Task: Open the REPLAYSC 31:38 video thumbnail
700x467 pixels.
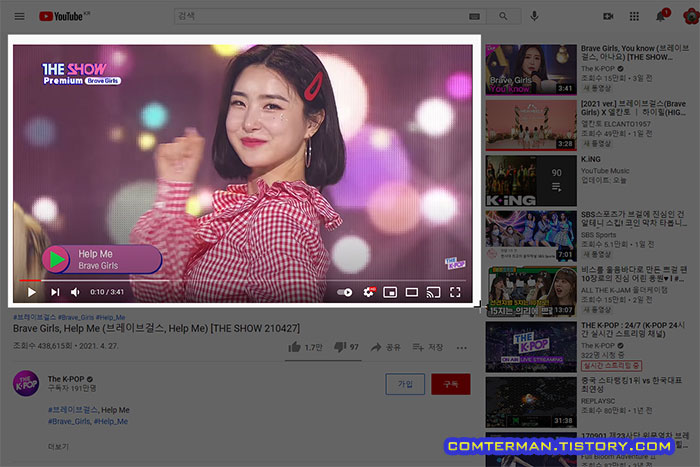Action: click(531, 402)
